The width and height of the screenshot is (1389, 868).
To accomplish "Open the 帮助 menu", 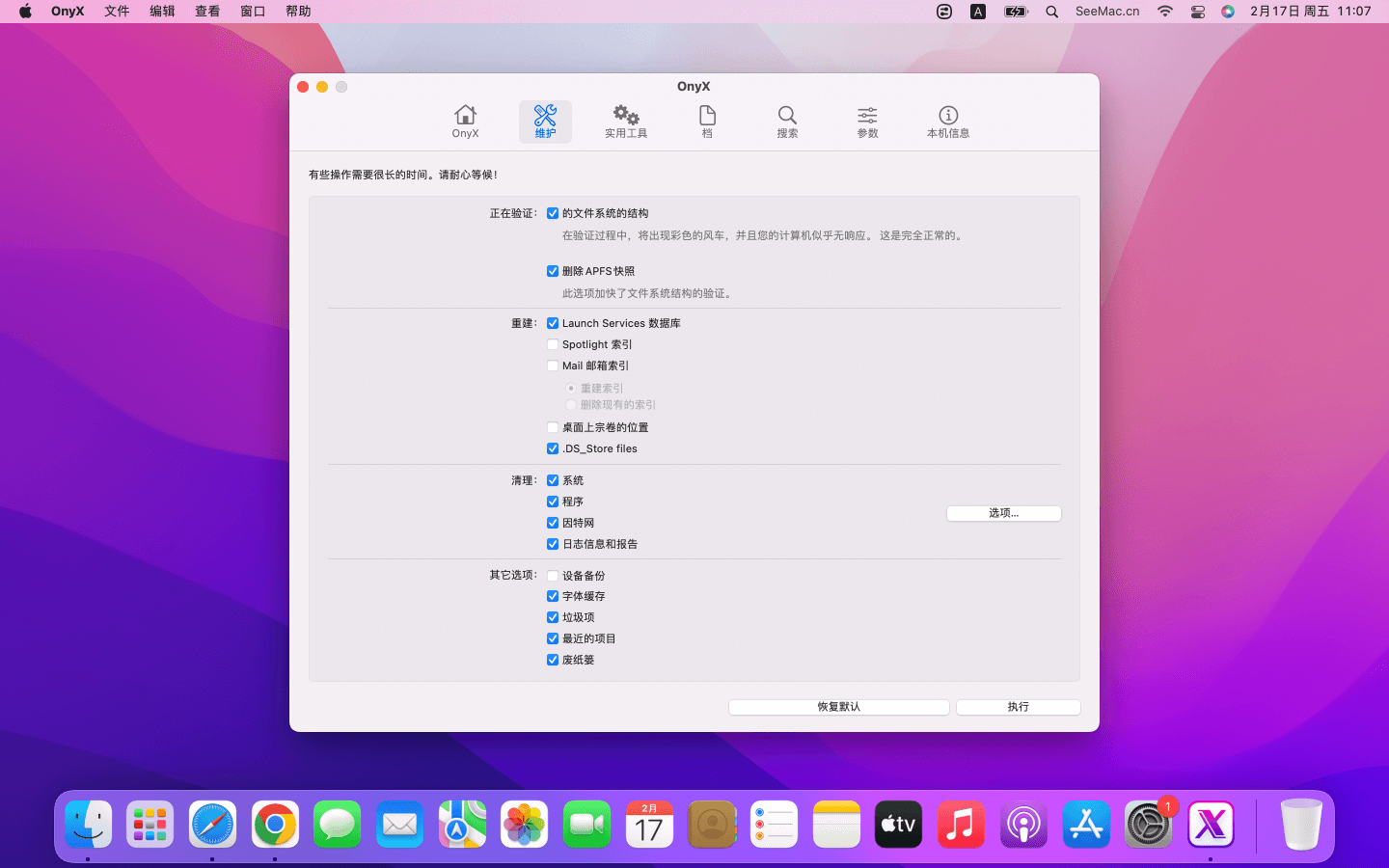I will pyautogui.click(x=298, y=12).
